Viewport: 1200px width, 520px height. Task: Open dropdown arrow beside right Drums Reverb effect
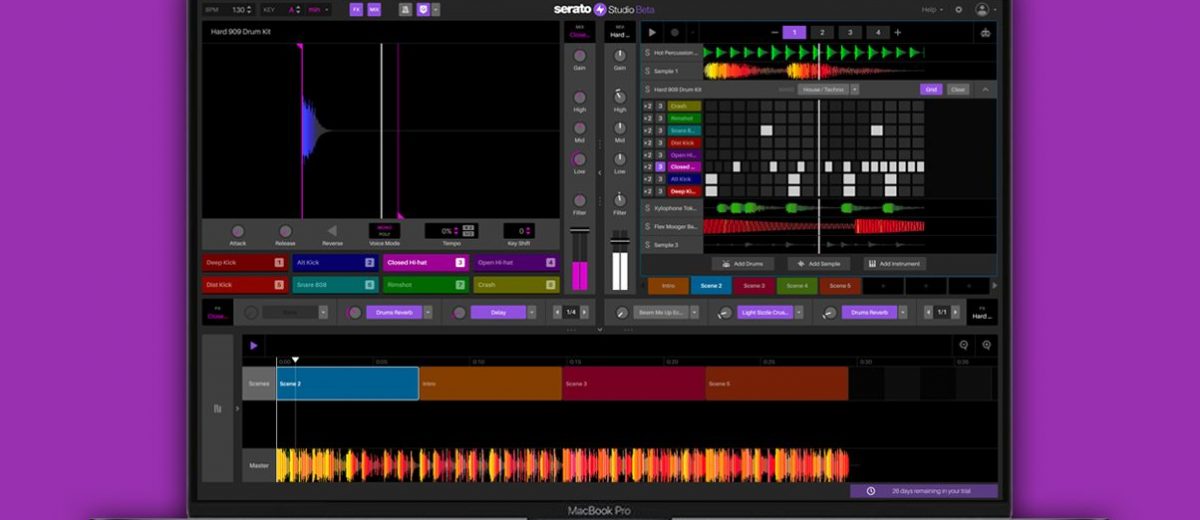point(903,312)
